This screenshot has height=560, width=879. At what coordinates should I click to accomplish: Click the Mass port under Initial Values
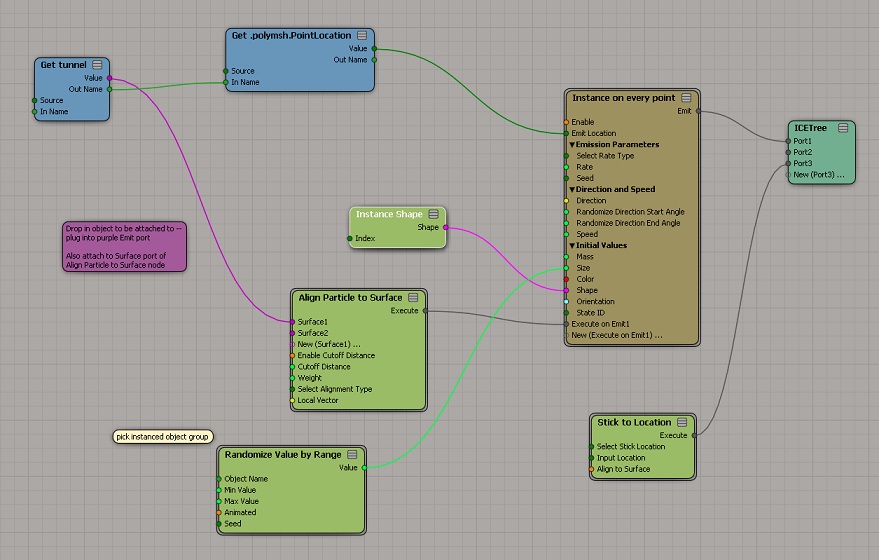pyautogui.click(x=566, y=257)
